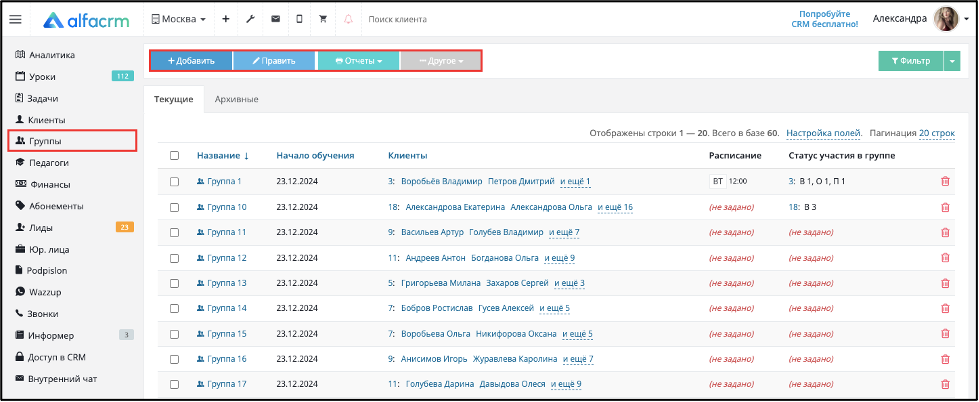Open Юр. лица in the sidebar
Image resolution: width=979 pixels, height=402 pixels.
point(42,250)
